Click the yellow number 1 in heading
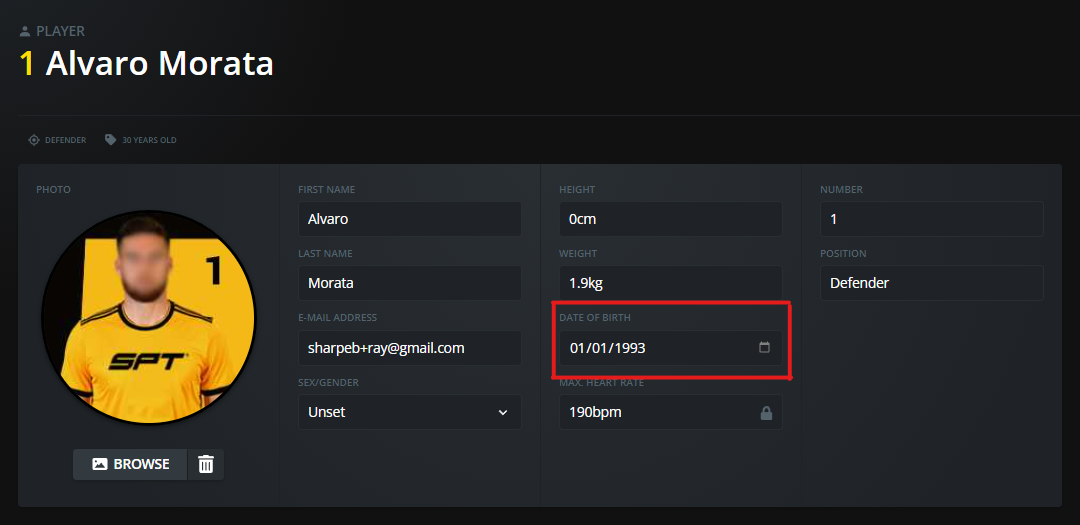Image resolution: width=1080 pixels, height=525 pixels. coord(28,63)
